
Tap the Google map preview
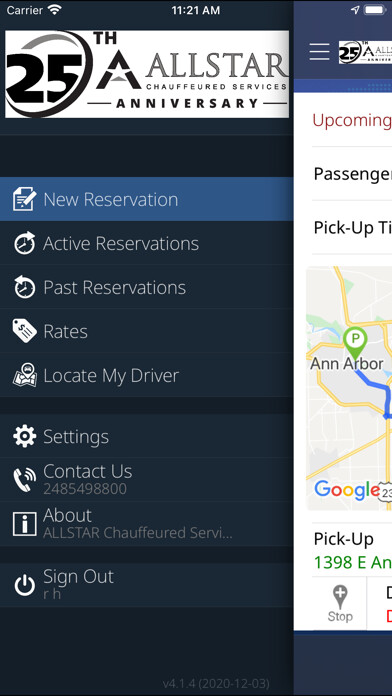tap(349, 388)
